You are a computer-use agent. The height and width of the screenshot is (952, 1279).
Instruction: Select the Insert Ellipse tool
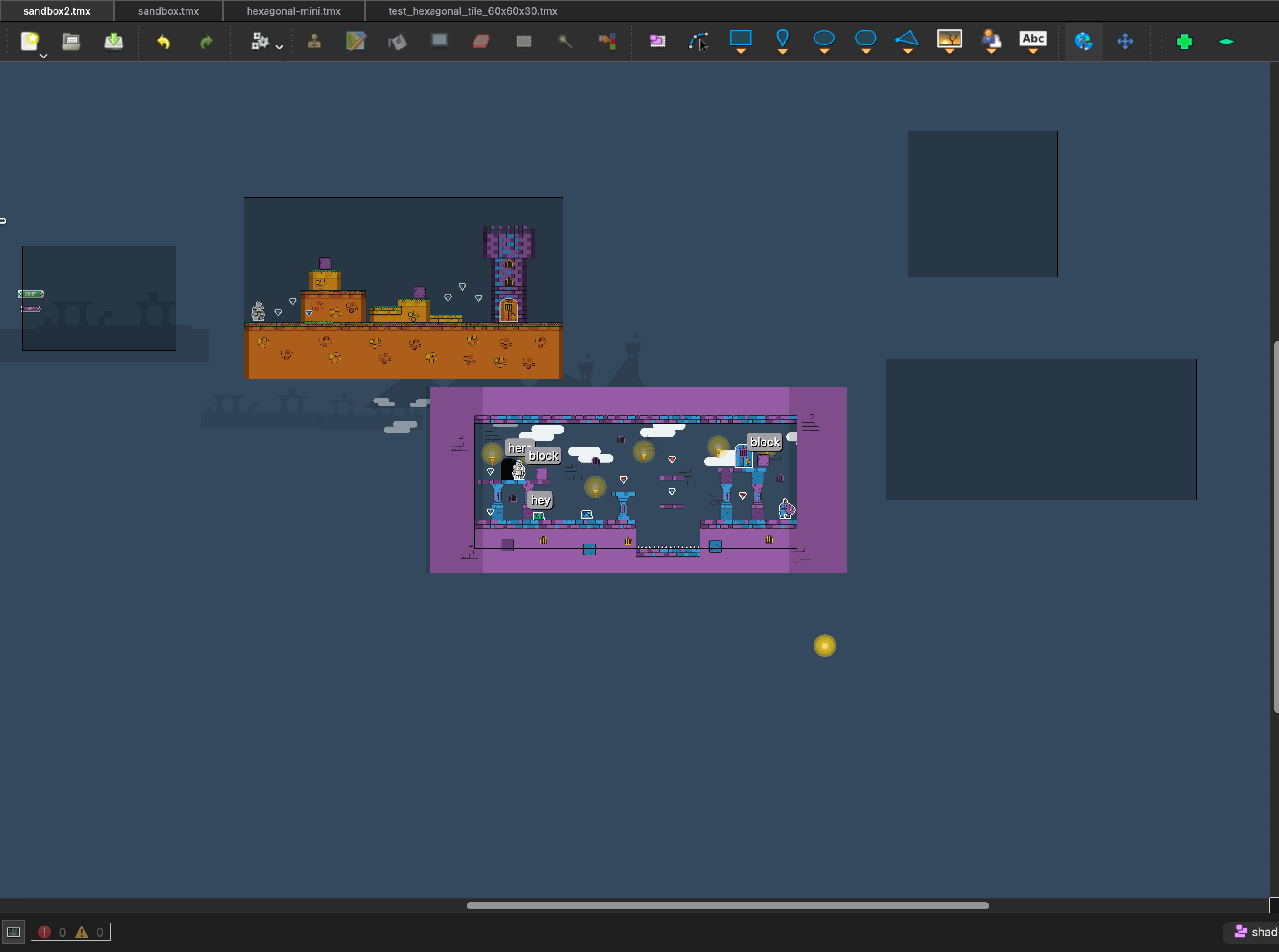824,42
